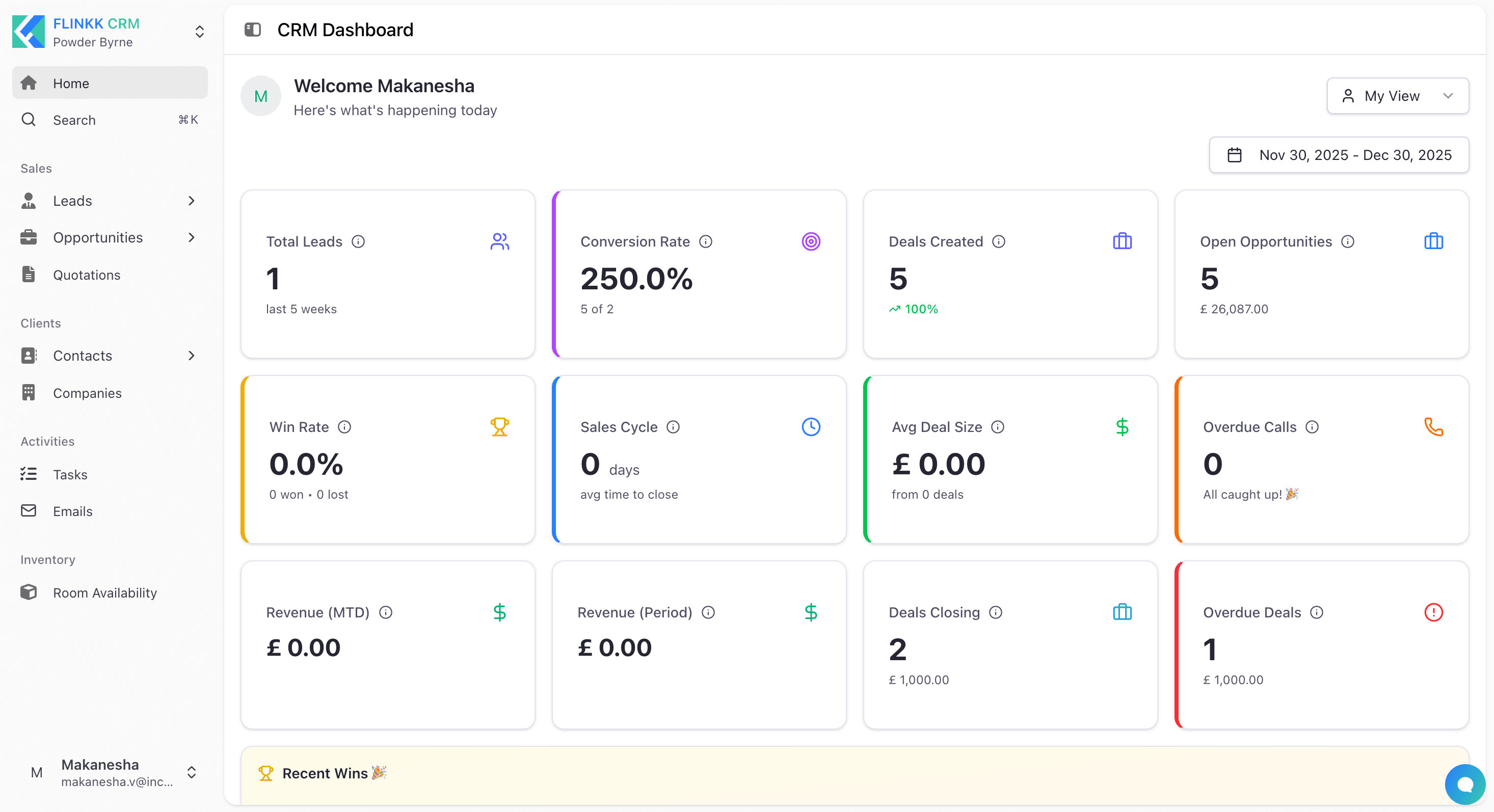1494x812 pixels.
Task: Click the Overdue Calls phone icon
Action: [x=1434, y=427]
